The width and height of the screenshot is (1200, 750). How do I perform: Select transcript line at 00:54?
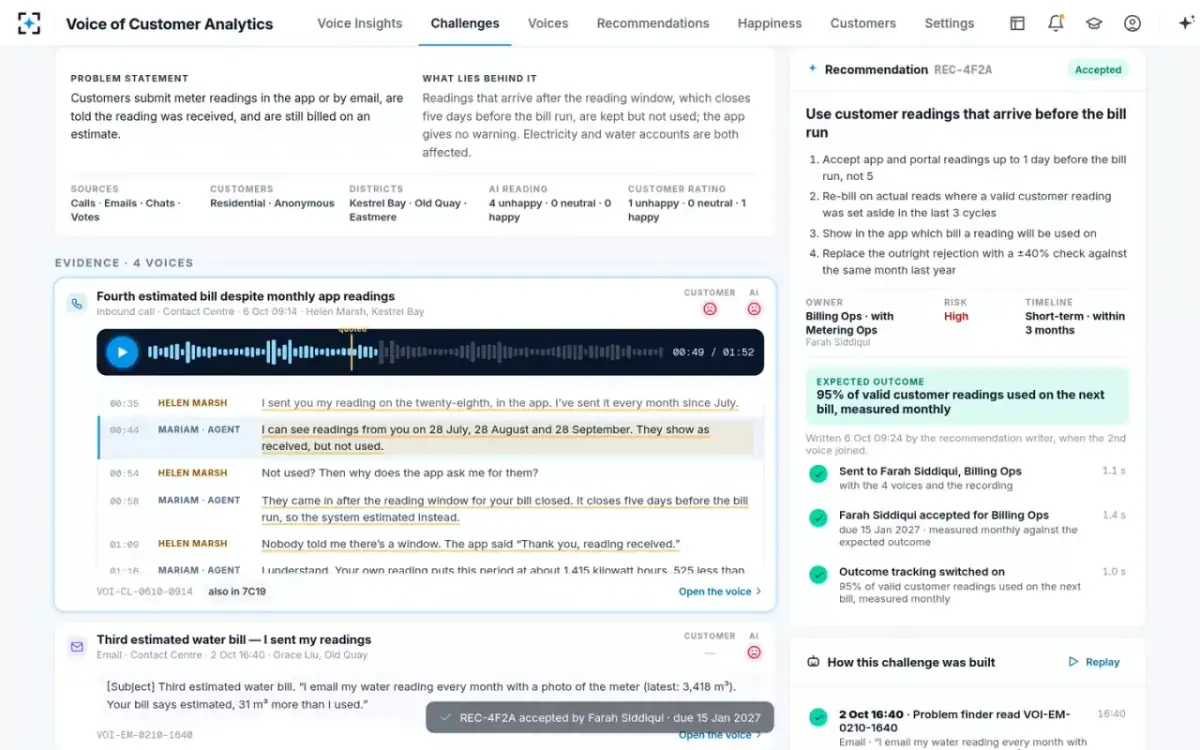point(431,473)
